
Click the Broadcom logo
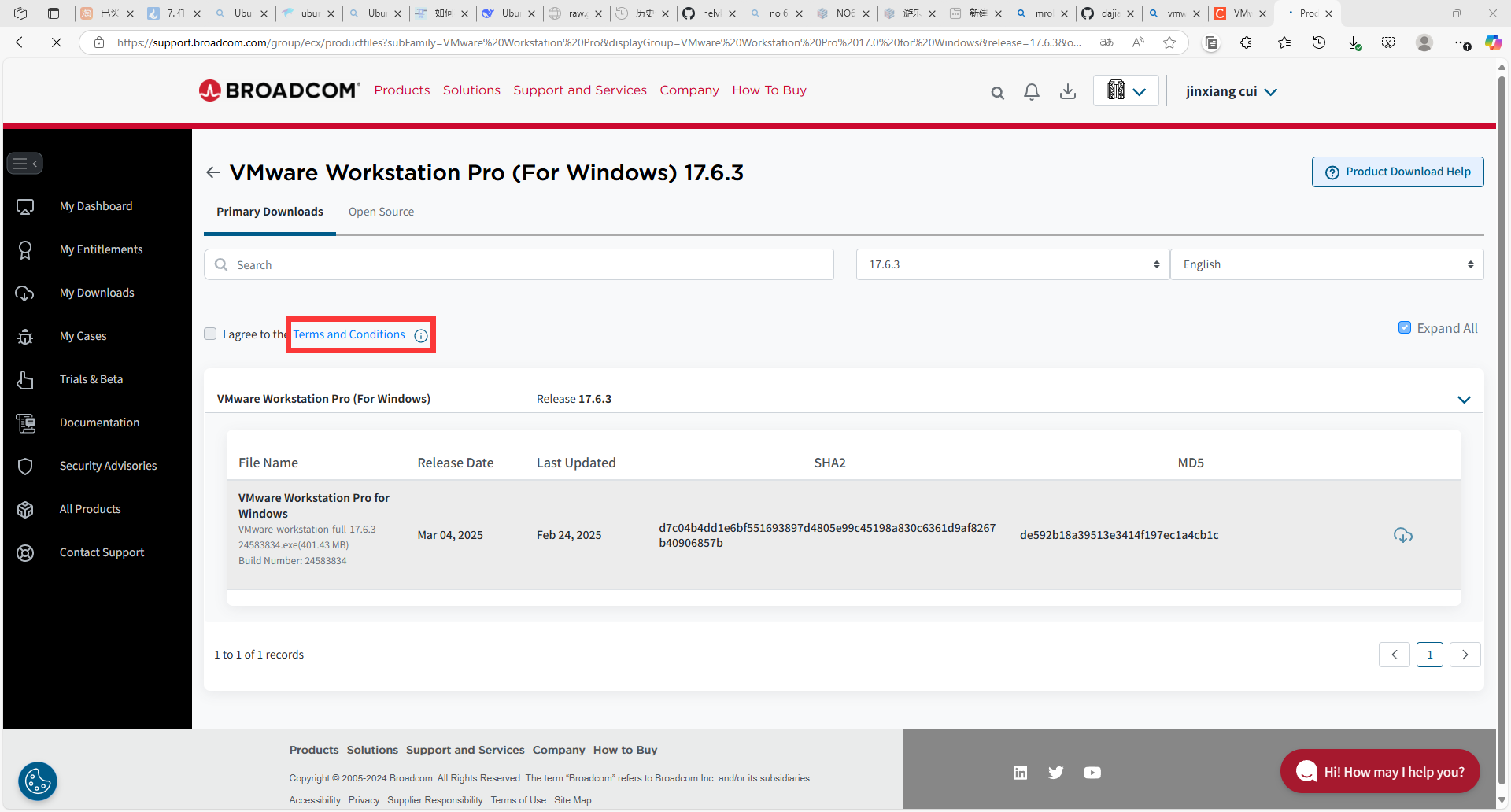coord(279,90)
